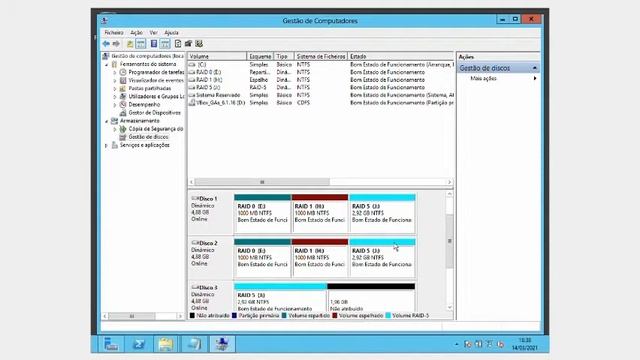This screenshot has width=640, height=360.
Task: Select the RAID 1 (H:) row in volume list
Action: (x=321, y=80)
